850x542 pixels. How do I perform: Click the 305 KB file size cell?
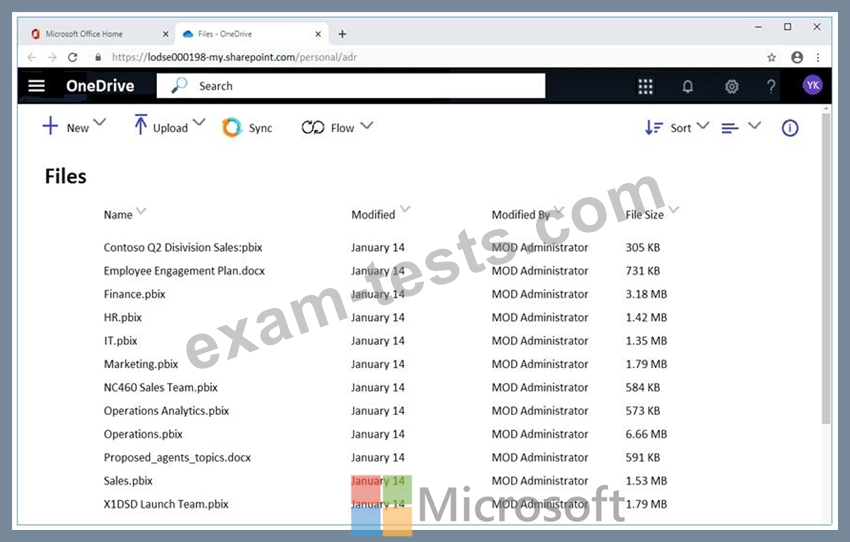643,248
